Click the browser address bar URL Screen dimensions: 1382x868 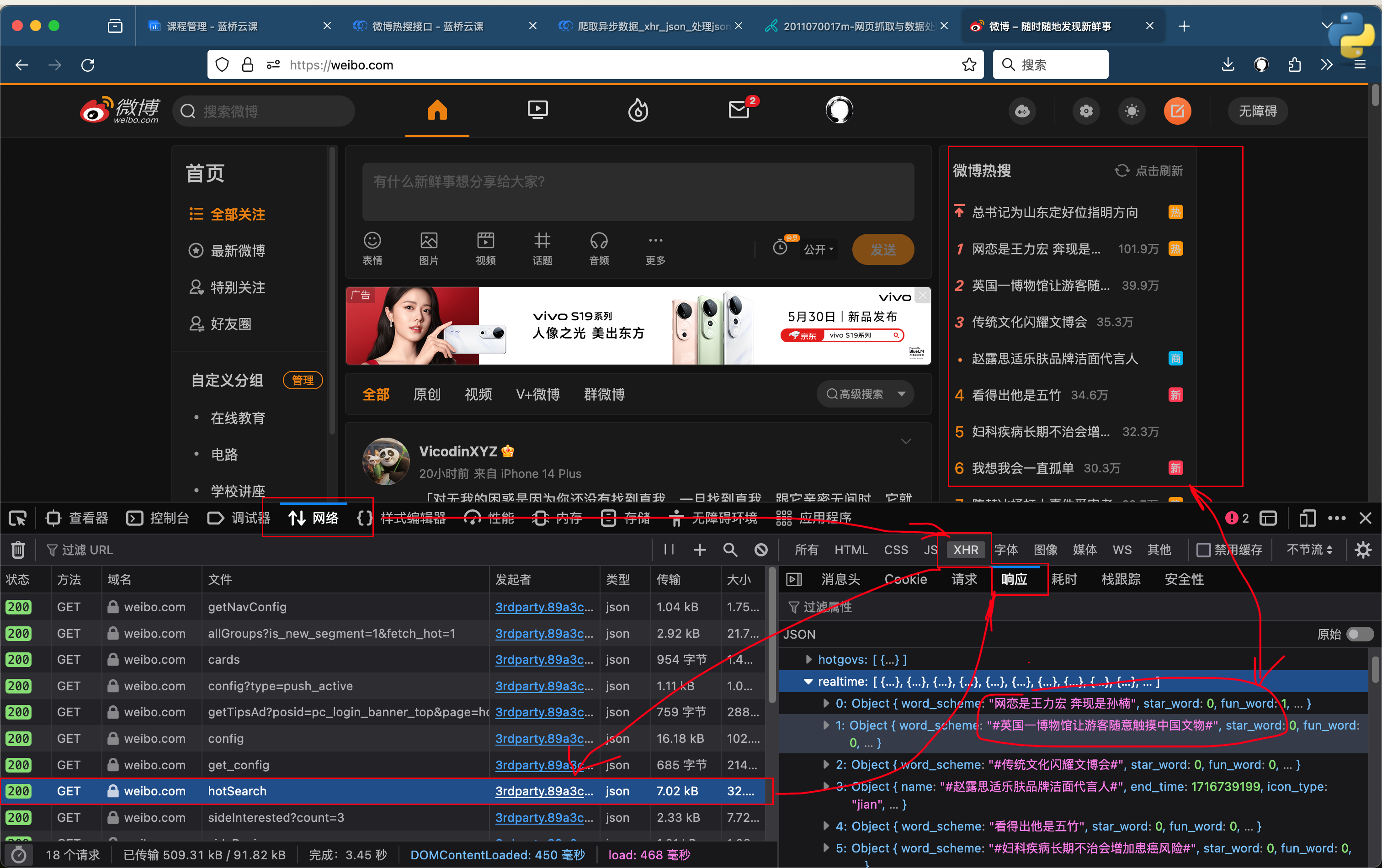click(x=341, y=65)
